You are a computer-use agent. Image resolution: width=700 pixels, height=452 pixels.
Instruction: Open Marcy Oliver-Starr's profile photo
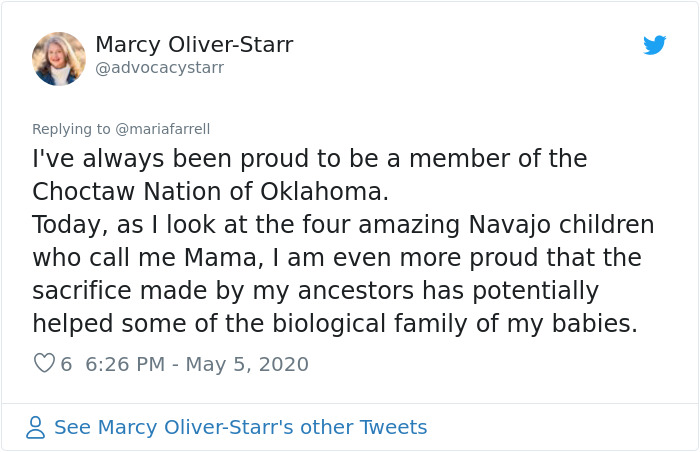[59, 58]
